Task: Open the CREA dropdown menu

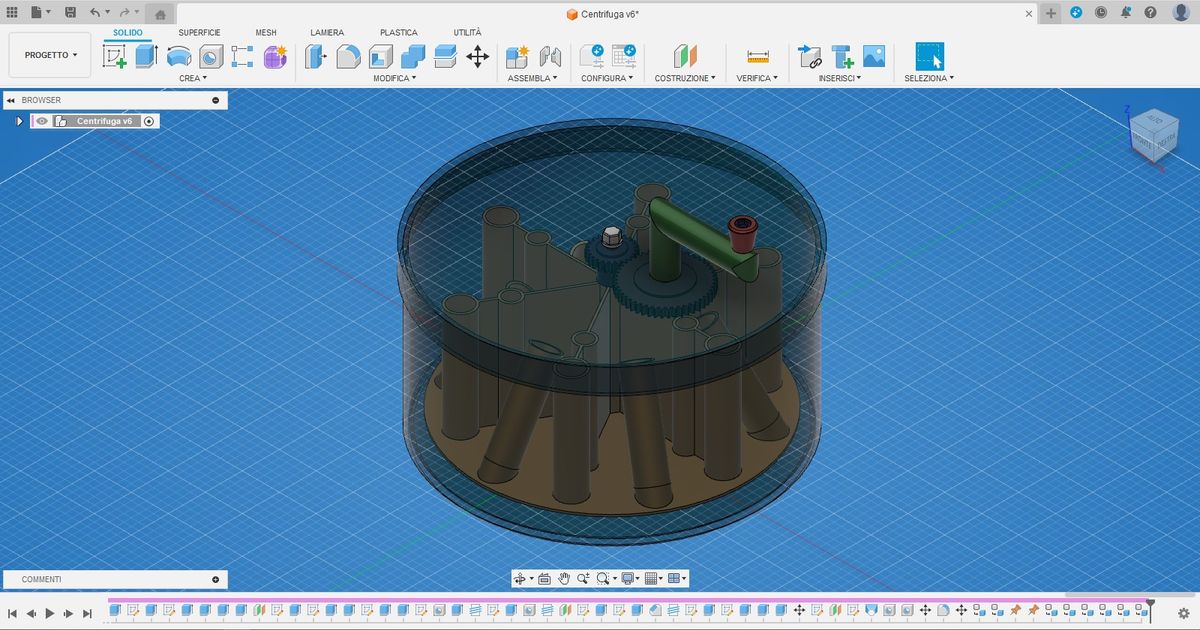Action: 192,77
